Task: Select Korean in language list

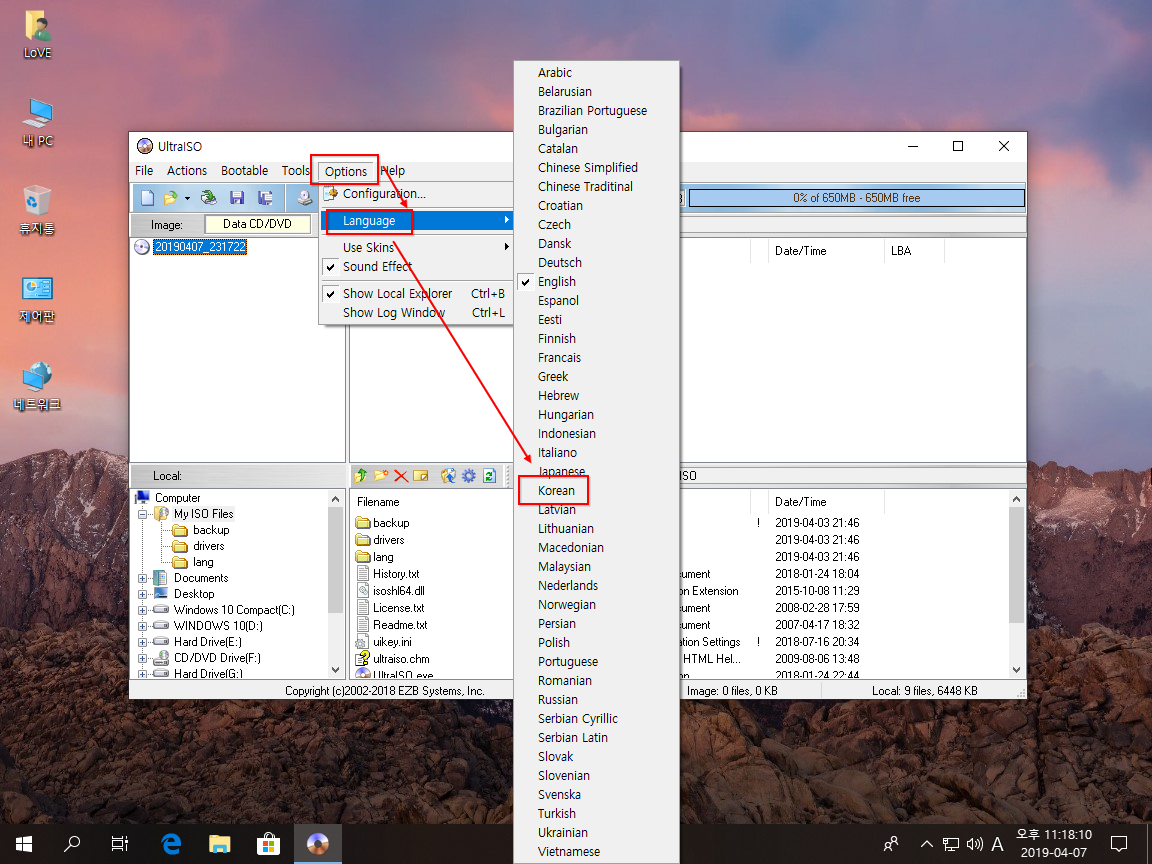Action: [596, 491]
